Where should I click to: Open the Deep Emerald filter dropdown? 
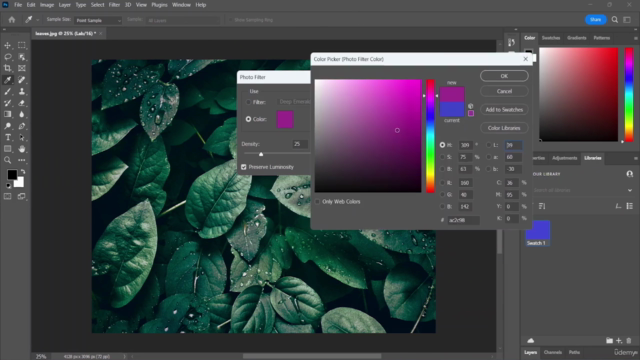[294, 102]
